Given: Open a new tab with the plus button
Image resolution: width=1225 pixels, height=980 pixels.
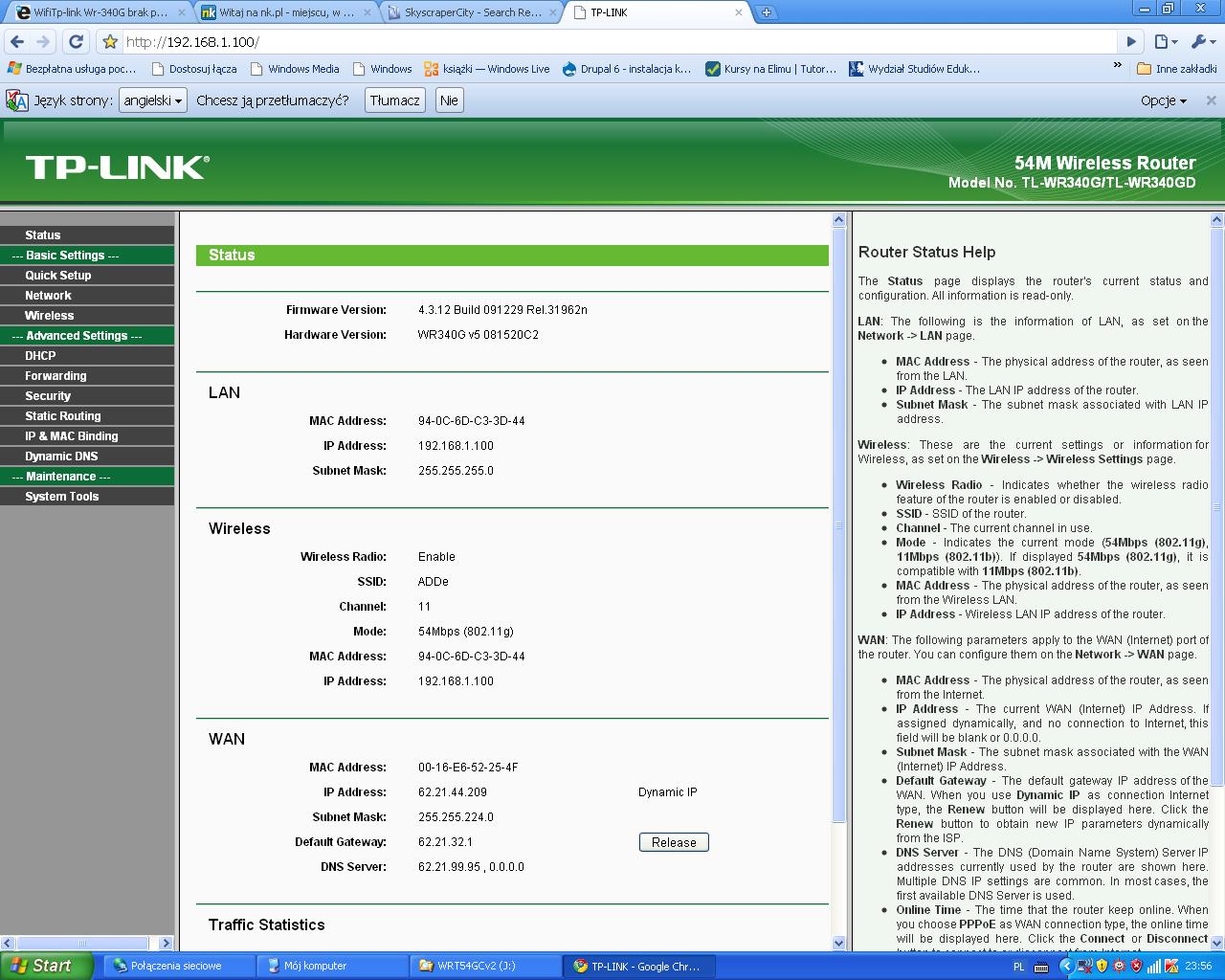Looking at the screenshot, I should pos(767,12).
